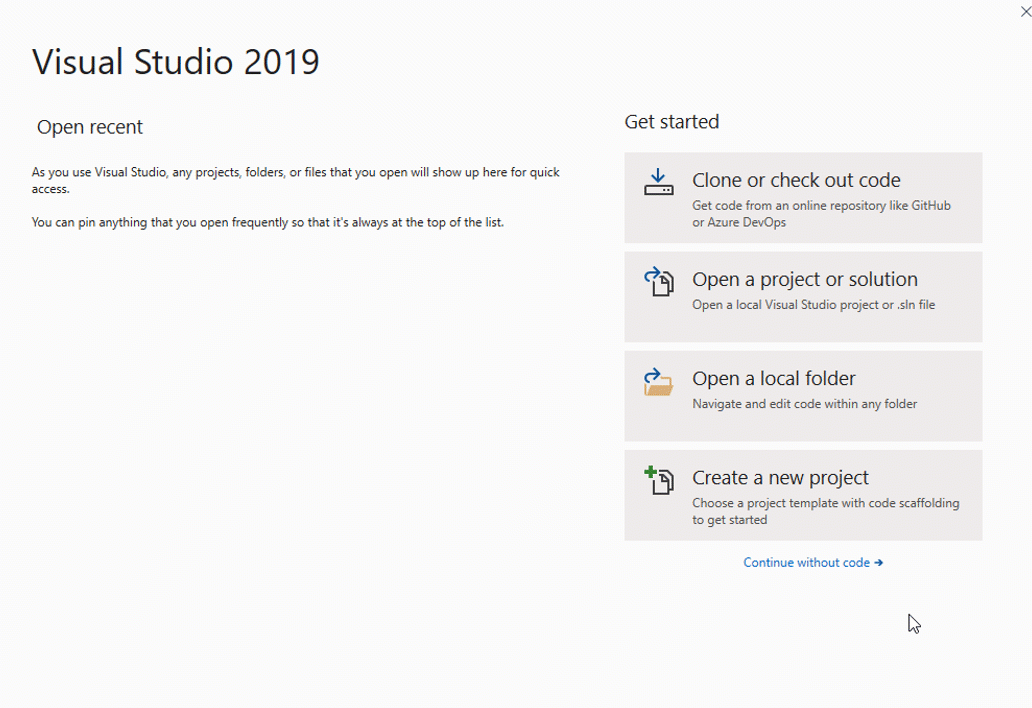Image resolution: width=1032 pixels, height=708 pixels.
Task: Choose the Open a project or solution title
Action: click(804, 279)
